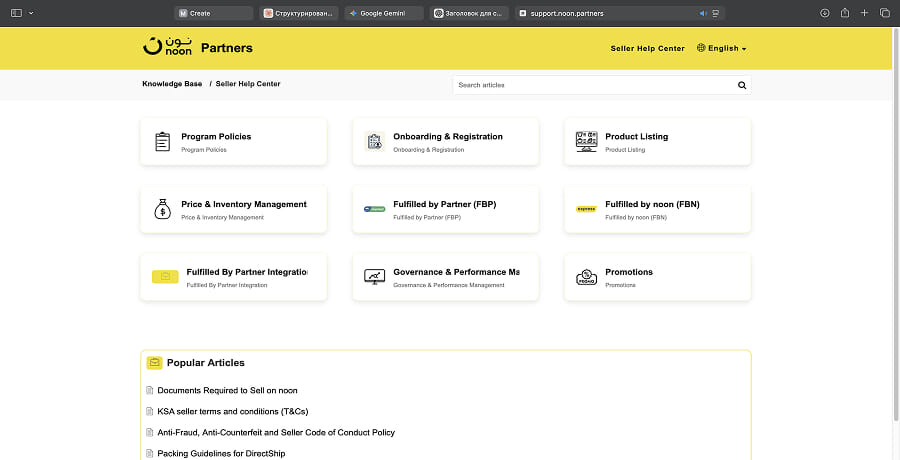
Task: Open a new tab with plus icon
Action: coord(865,13)
